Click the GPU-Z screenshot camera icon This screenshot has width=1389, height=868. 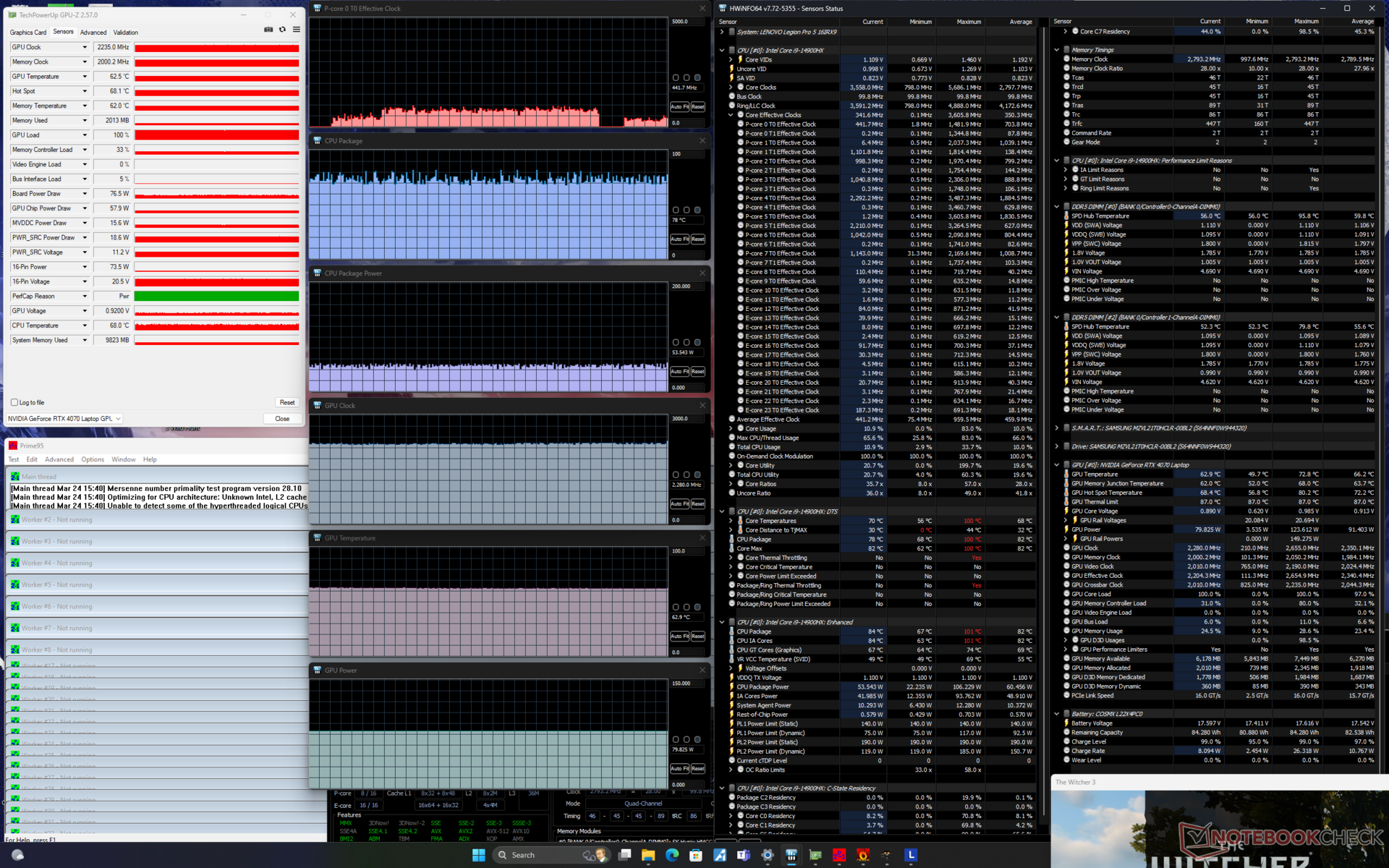[268, 30]
